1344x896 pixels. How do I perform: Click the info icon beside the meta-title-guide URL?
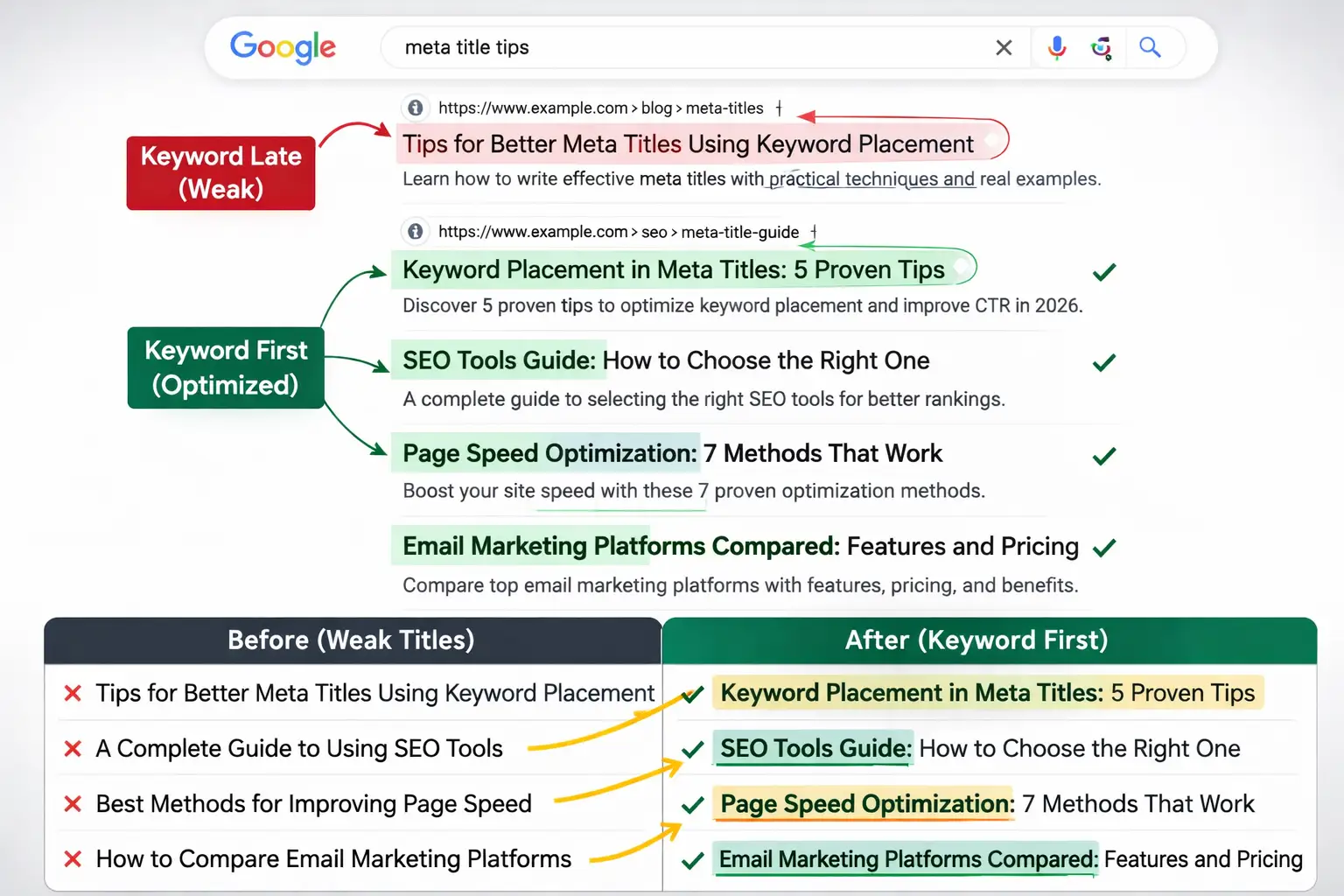point(415,232)
